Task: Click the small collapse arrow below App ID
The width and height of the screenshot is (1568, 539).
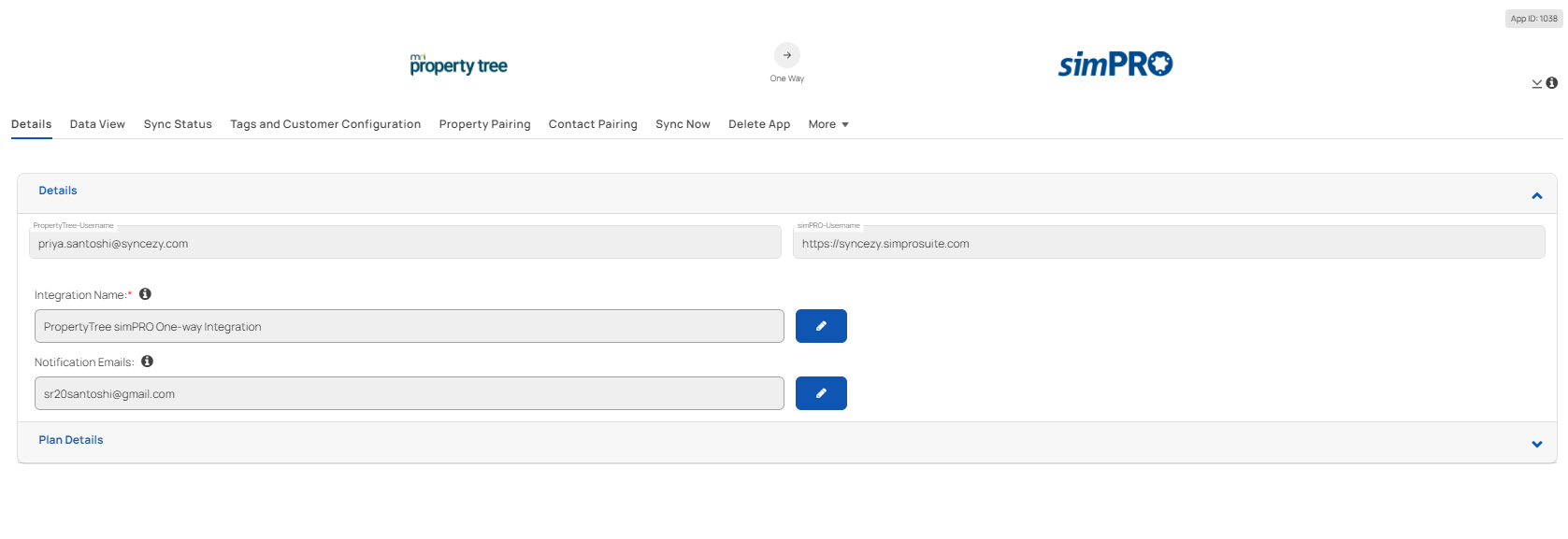Action: 1537,84
